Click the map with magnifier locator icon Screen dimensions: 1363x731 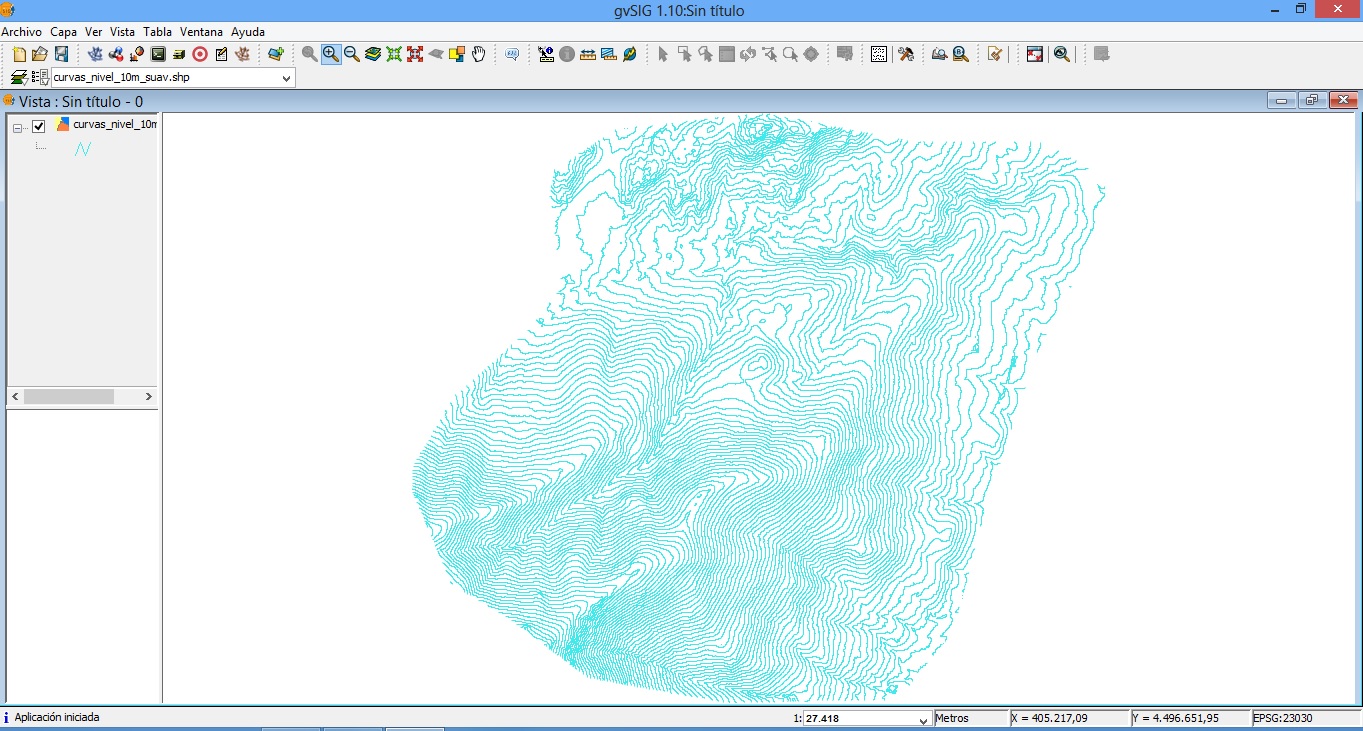(x=940, y=54)
